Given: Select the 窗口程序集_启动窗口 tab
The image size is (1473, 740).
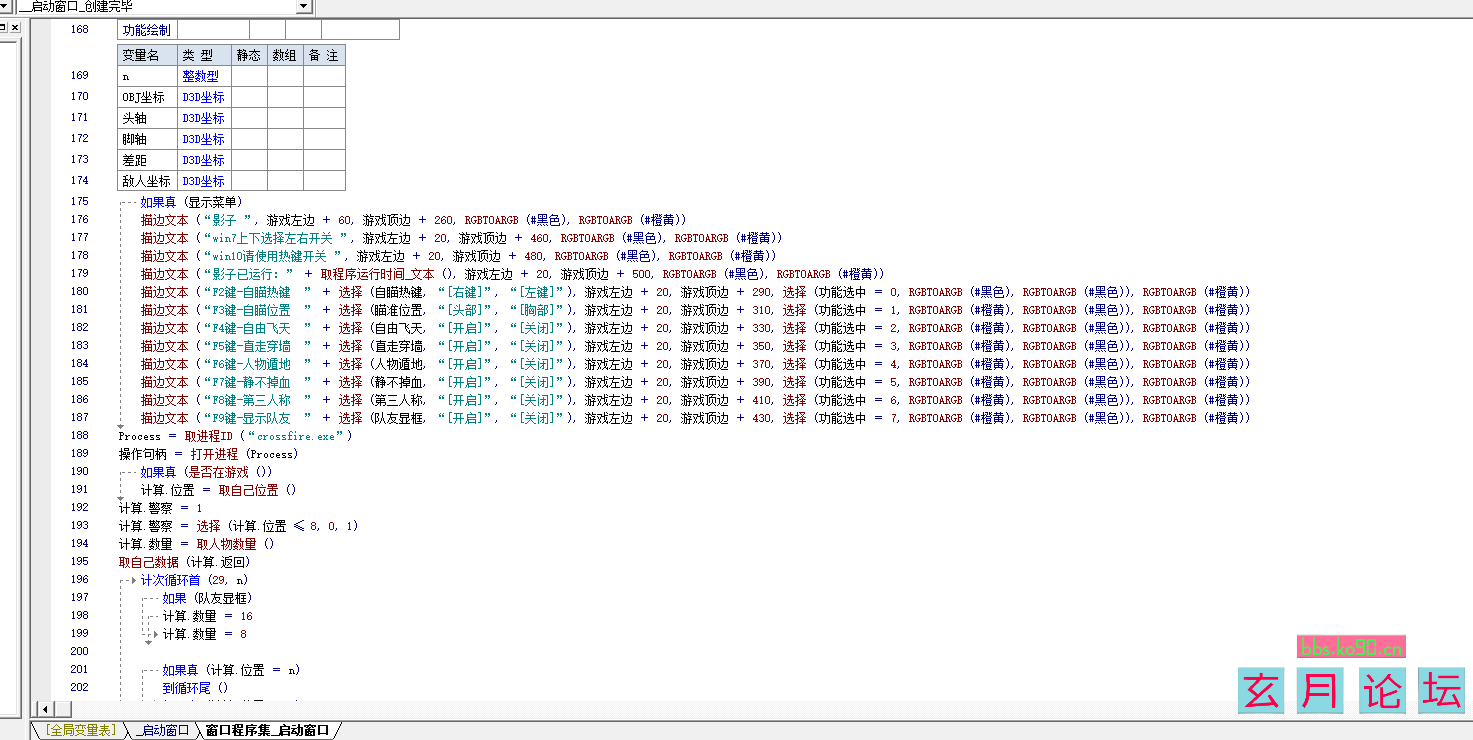Looking at the screenshot, I should pos(267,730).
